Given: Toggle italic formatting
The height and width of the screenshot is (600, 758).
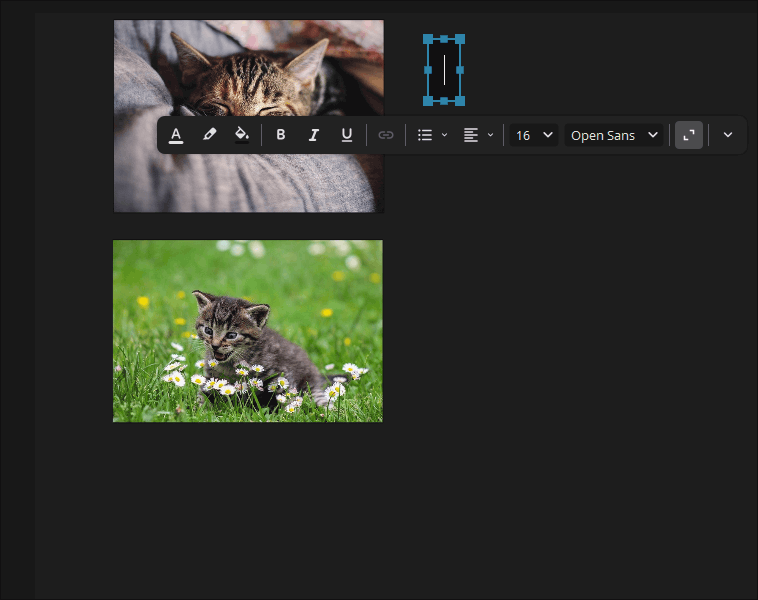Looking at the screenshot, I should click(314, 135).
